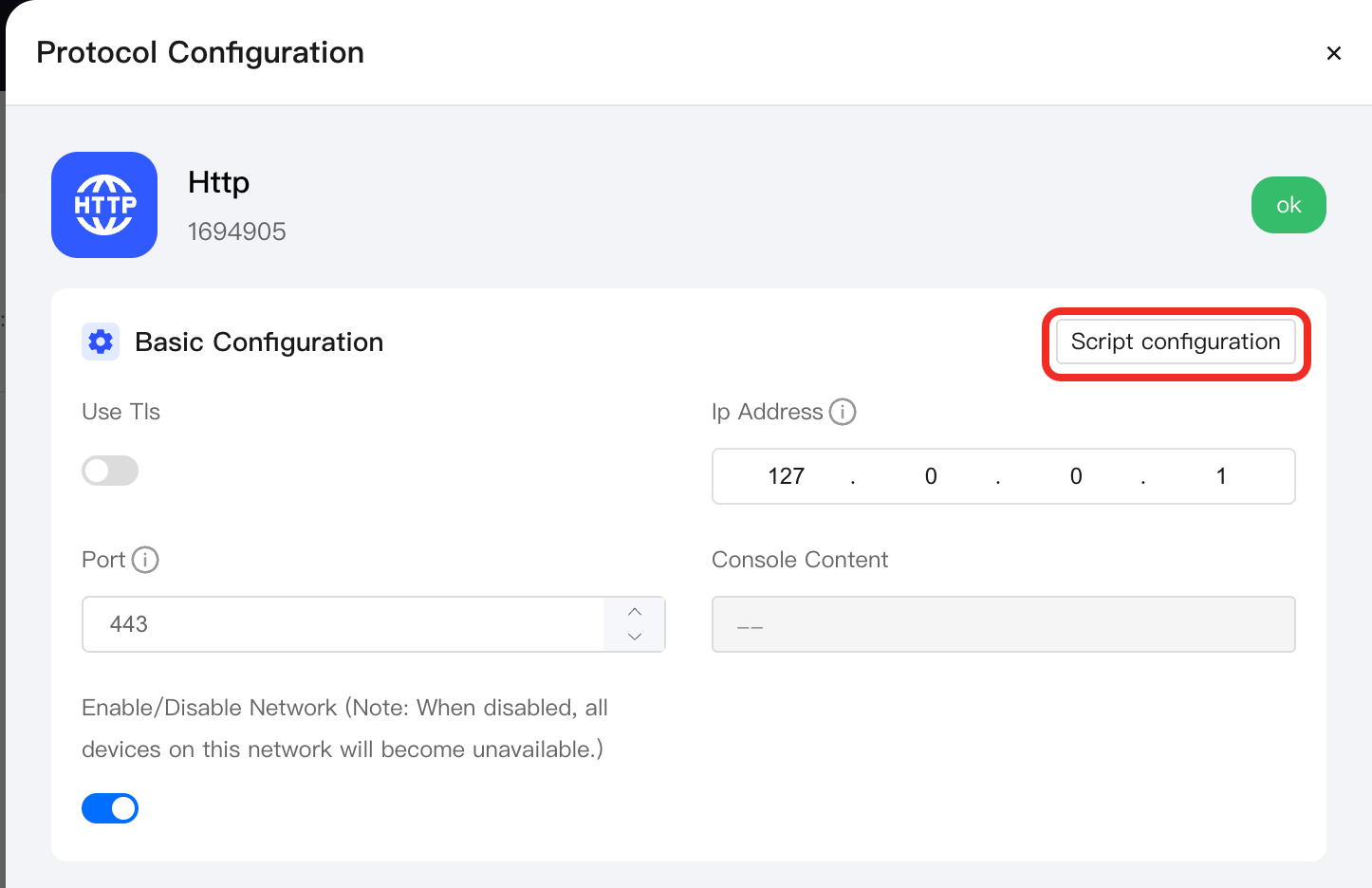
Task: Click the disabled Console Content field
Action: [1004, 624]
